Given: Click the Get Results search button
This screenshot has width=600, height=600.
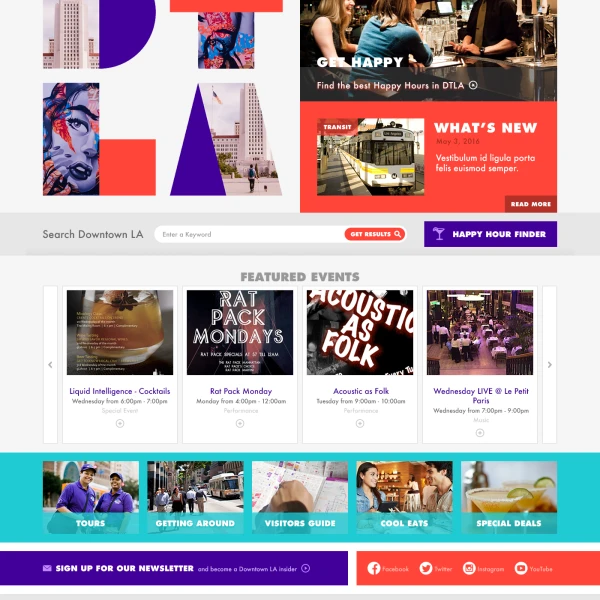Looking at the screenshot, I should pyautogui.click(x=375, y=234).
